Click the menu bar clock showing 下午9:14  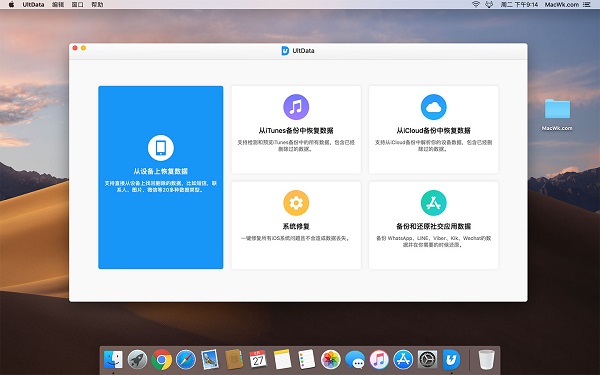click(x=519, y=5)
